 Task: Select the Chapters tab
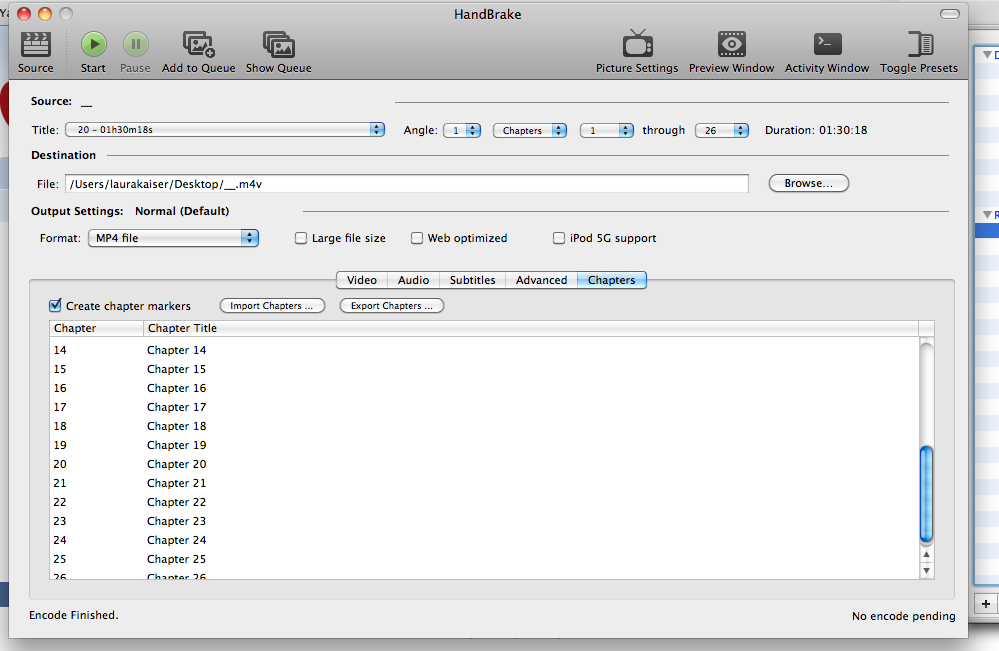[x=612, y=280]
